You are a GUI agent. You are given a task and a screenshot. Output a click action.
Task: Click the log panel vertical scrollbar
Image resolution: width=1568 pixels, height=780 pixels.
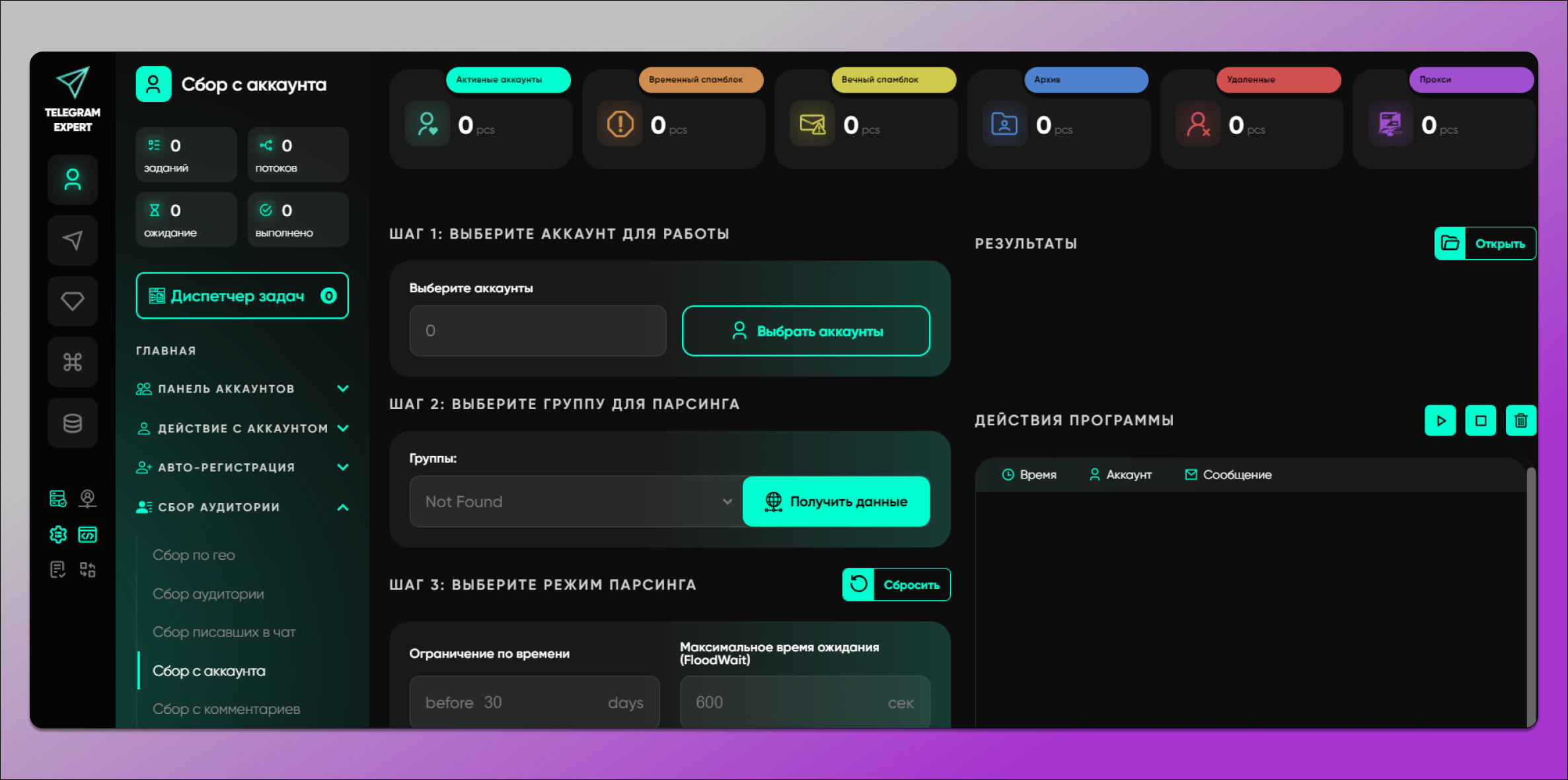(1530, 595)
